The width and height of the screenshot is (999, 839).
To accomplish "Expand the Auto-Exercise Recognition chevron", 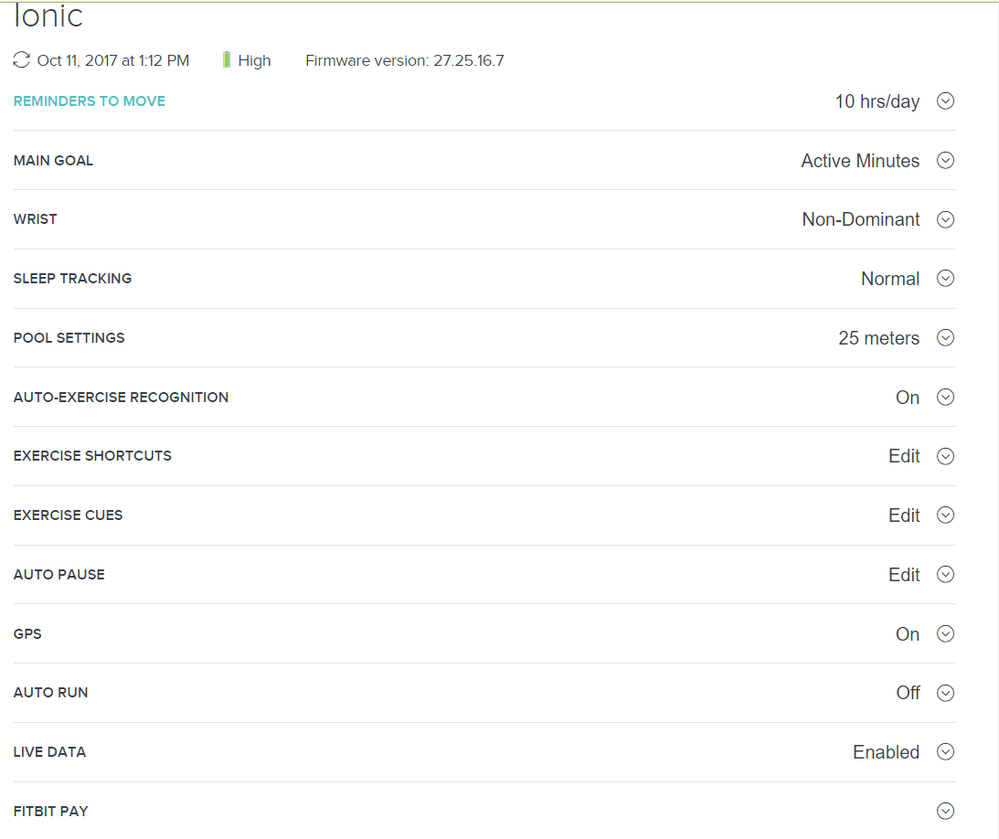I will pos(945,397).
